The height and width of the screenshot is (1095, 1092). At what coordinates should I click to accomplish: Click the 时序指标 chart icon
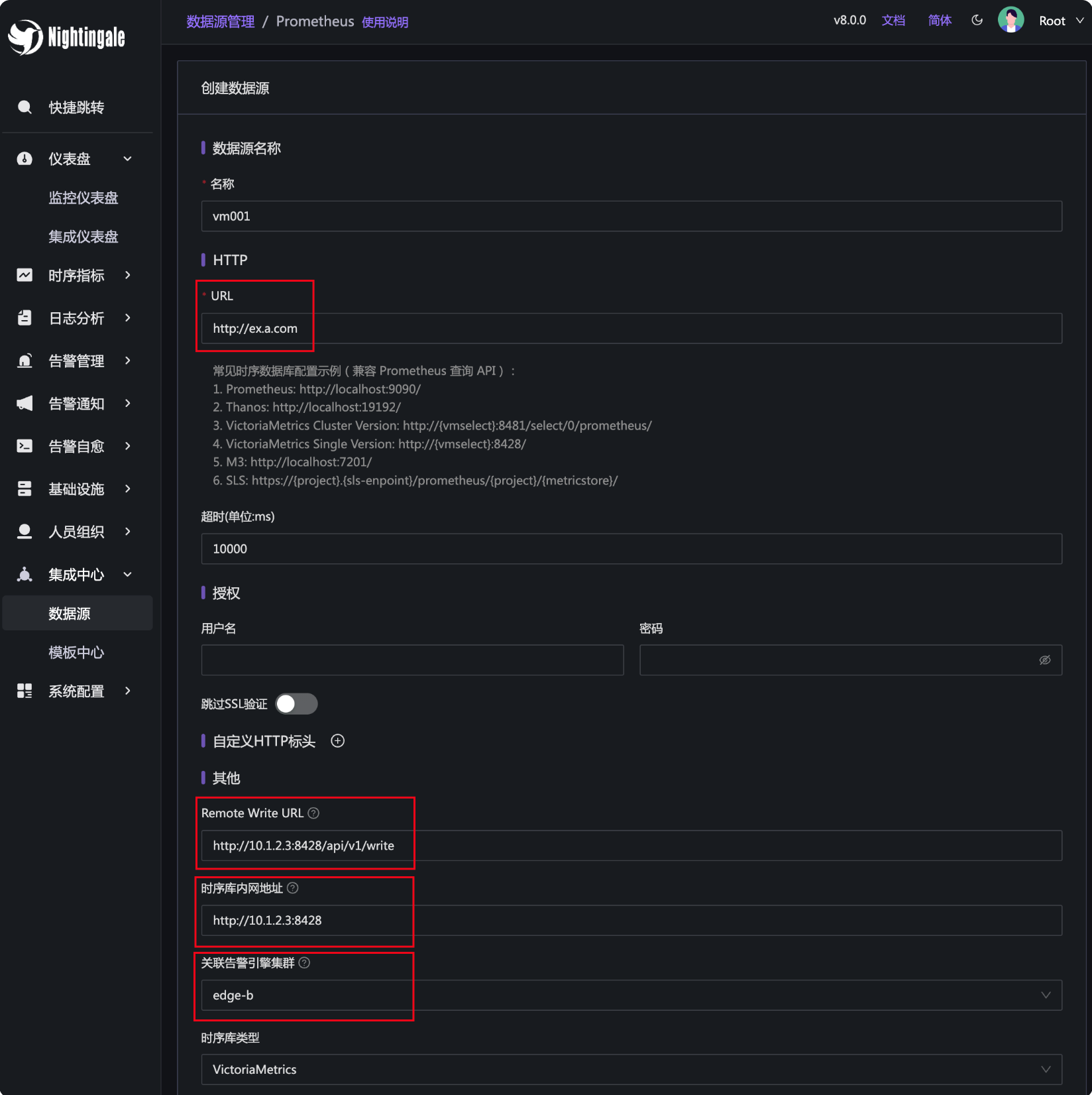pos(25,275)
